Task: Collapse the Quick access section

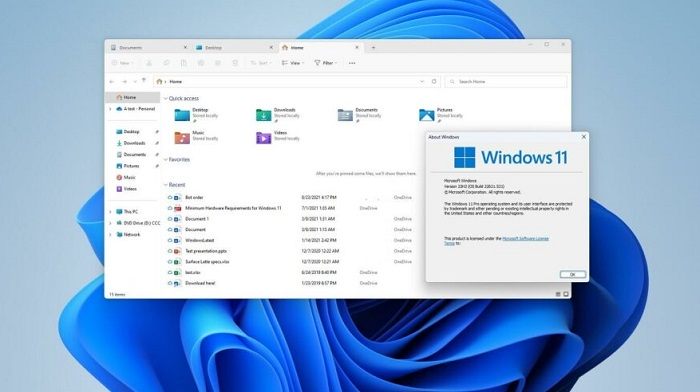Action: click(x=166, y=99)
